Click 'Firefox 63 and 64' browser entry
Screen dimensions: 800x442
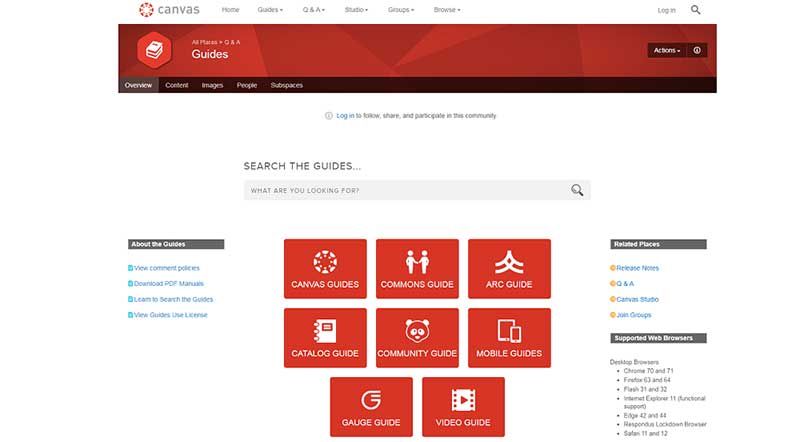coord(647,380)
